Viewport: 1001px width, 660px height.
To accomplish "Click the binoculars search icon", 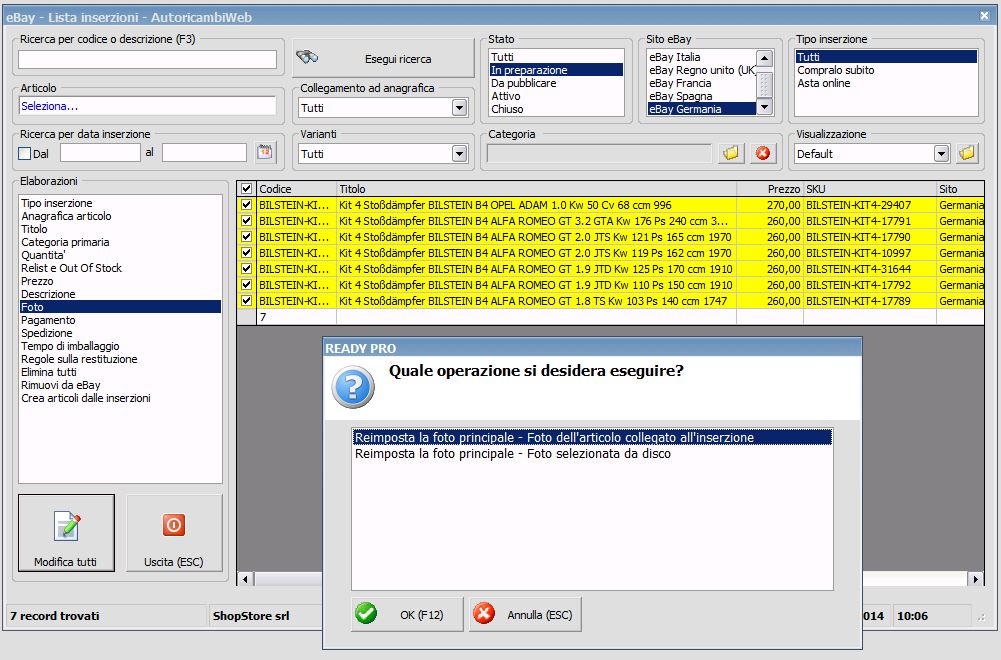I will coord(307,57).
